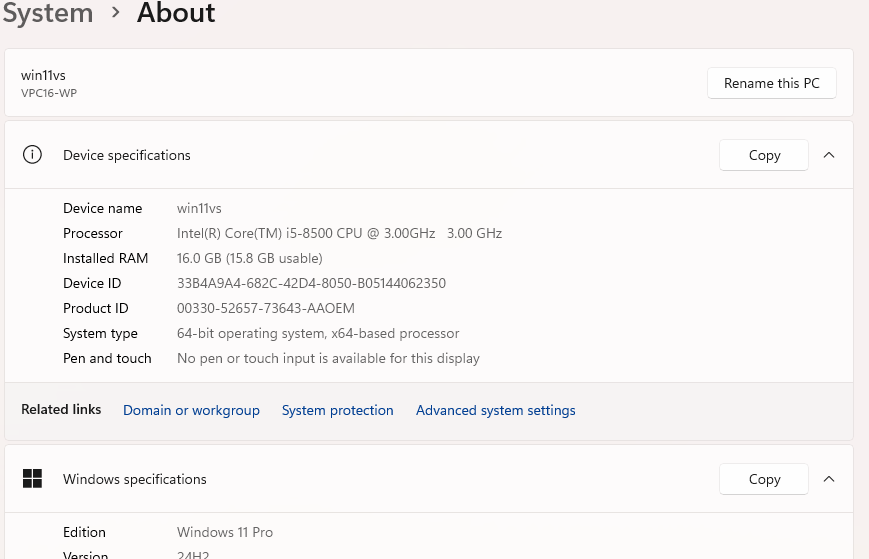Click the Device specifications info icon
This screenshot has width=869, height=559.
point(32,155)
